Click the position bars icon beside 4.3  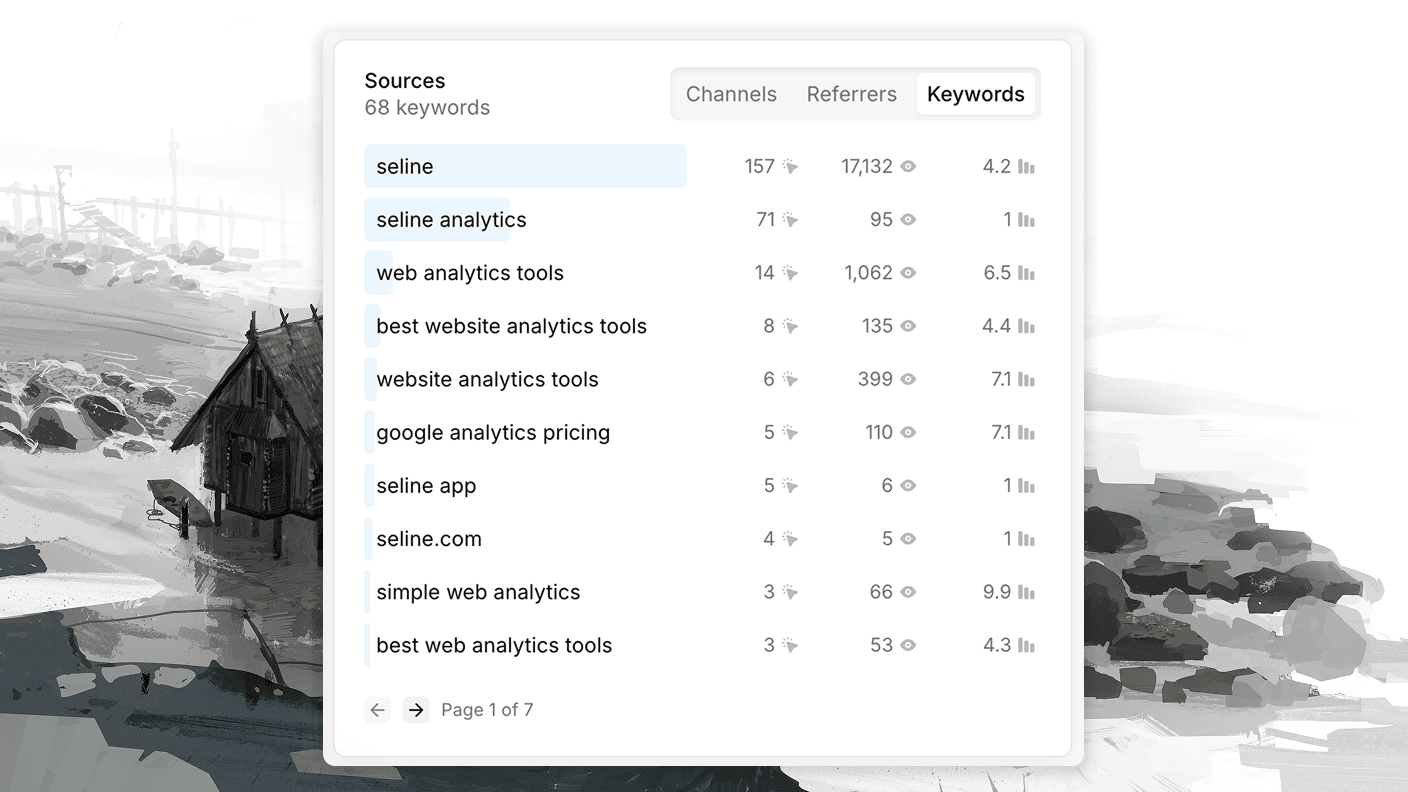pos(1026,644)
